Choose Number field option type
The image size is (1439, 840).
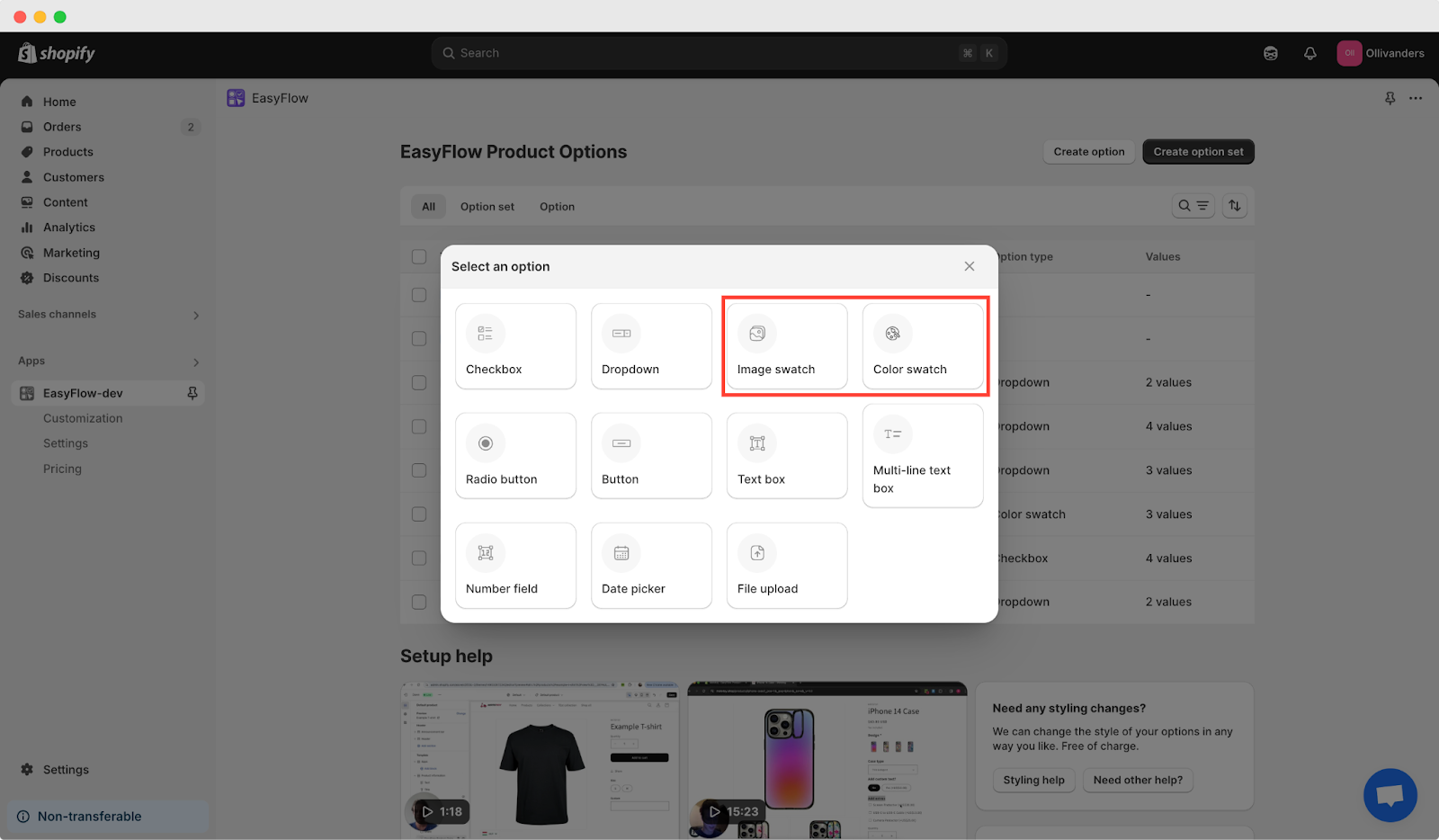(x=515, y=566)
